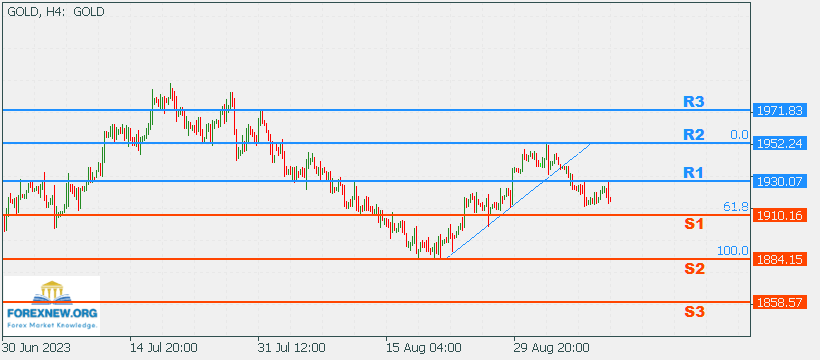Image resolution: width=820 pixels, height=360 pixels.
Task: Select the R2 resistance label
Action: coord(694,134)
